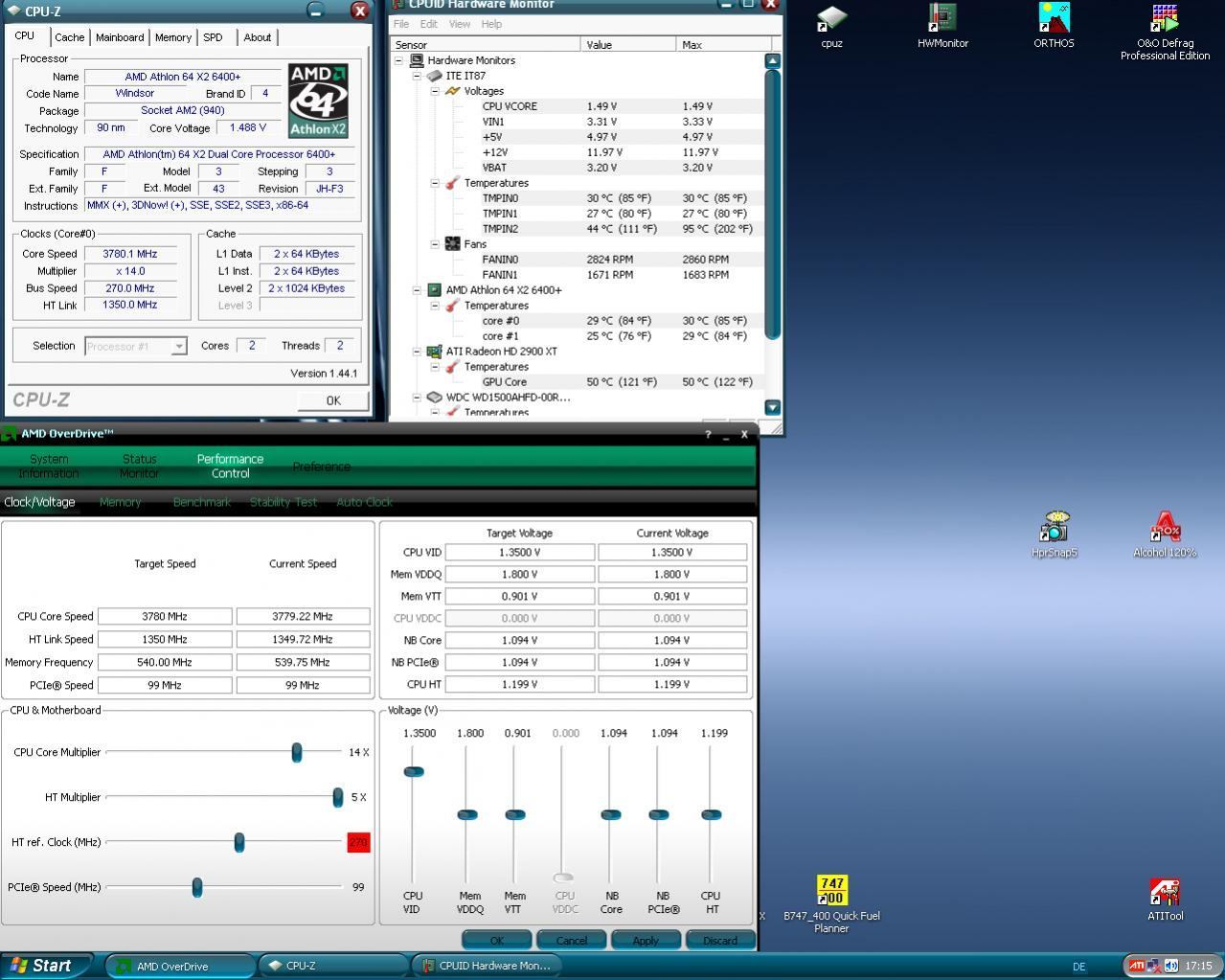
Task: Switch to the Mainboard tab in CPU-Z
Action: click(120, 37)
